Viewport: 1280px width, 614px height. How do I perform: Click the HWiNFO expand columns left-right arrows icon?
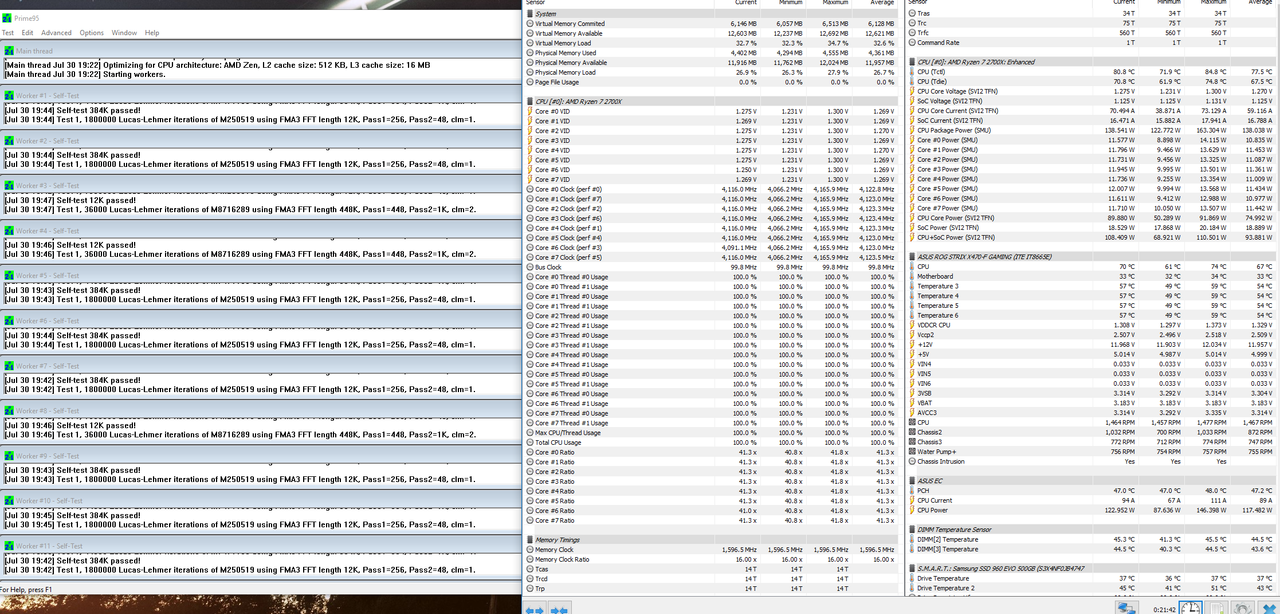coord(534,608)
